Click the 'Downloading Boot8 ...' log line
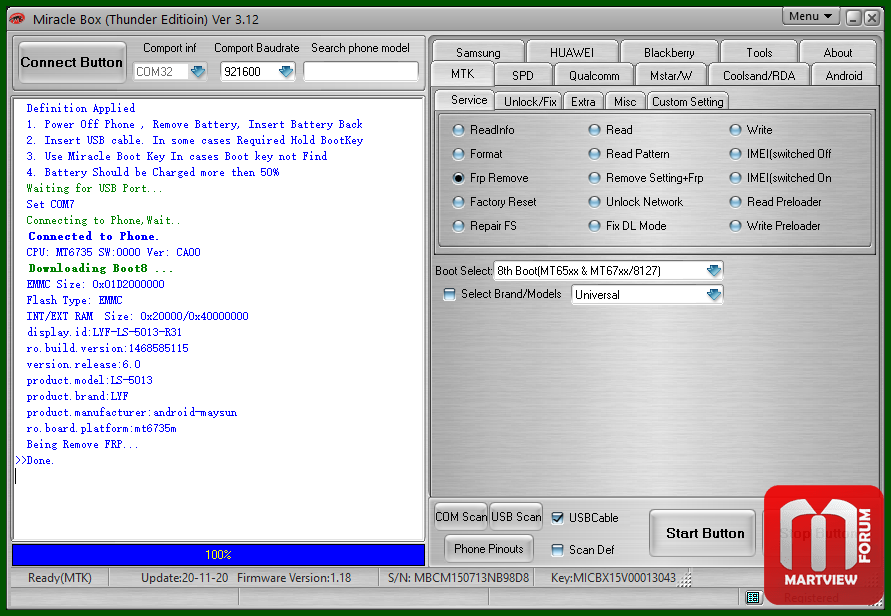The width and height of the screenshot is (891, 616). pyautogui.click(x=101, y=268)
